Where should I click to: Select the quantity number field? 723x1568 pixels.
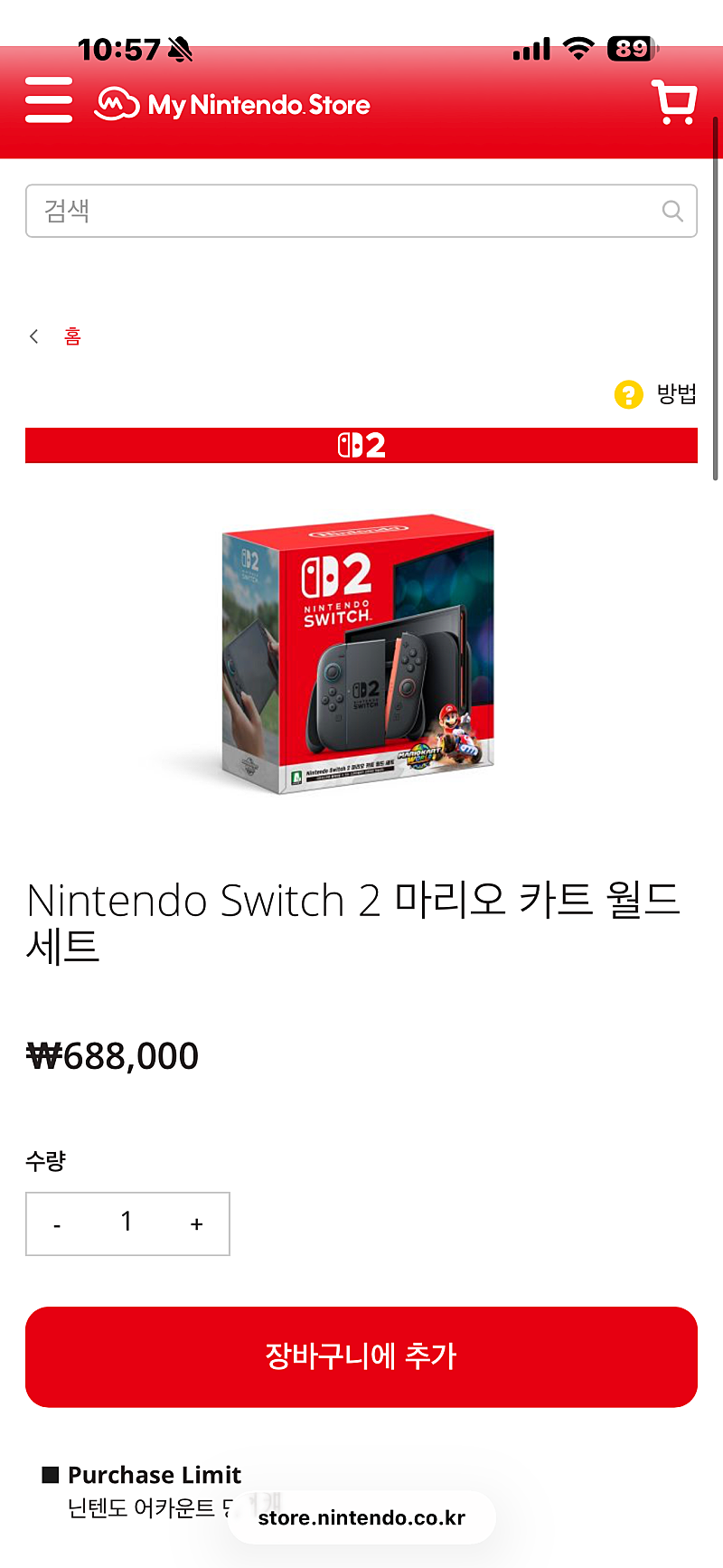127,1223
